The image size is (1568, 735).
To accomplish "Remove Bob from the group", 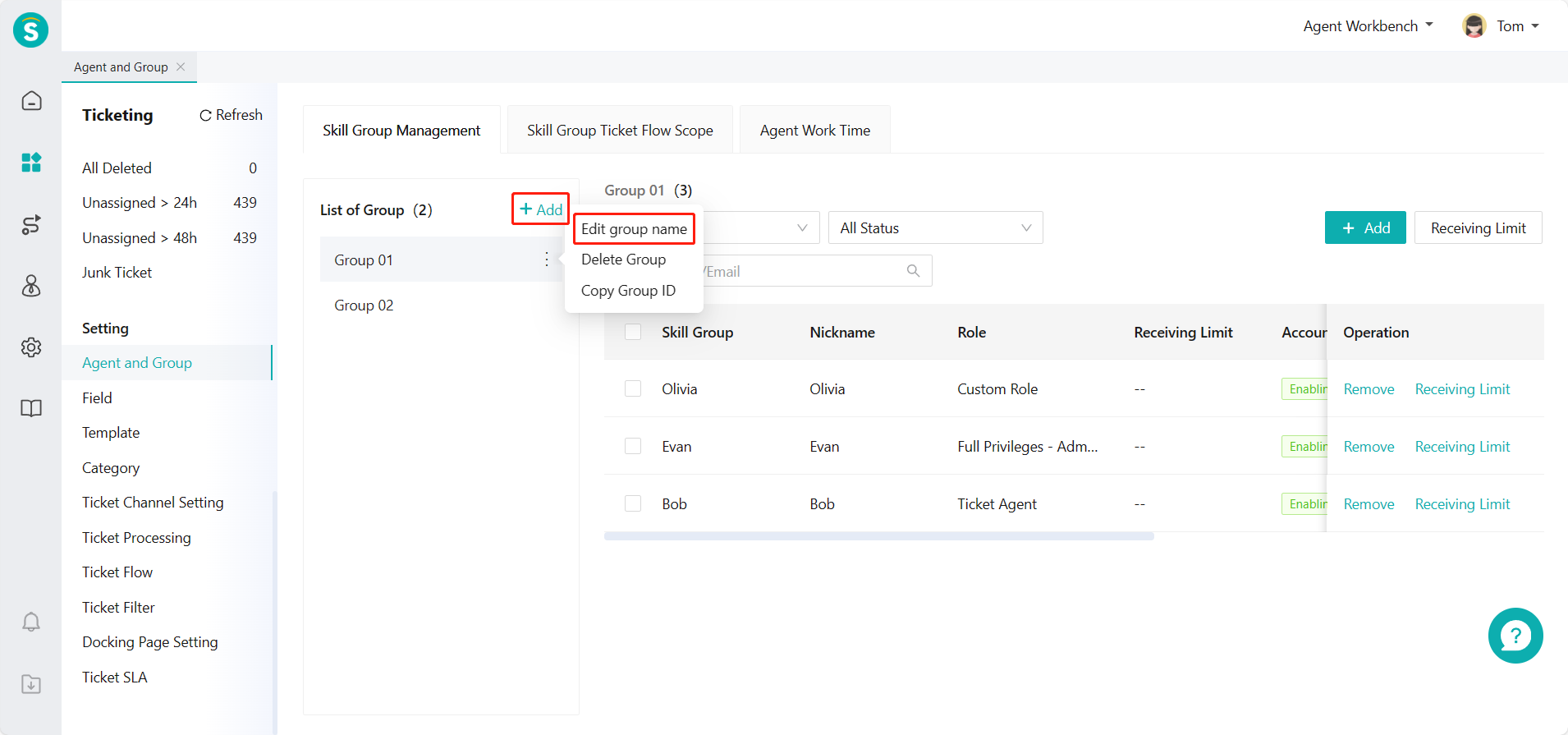I will pyautogui.click(x=1369, y=504).
